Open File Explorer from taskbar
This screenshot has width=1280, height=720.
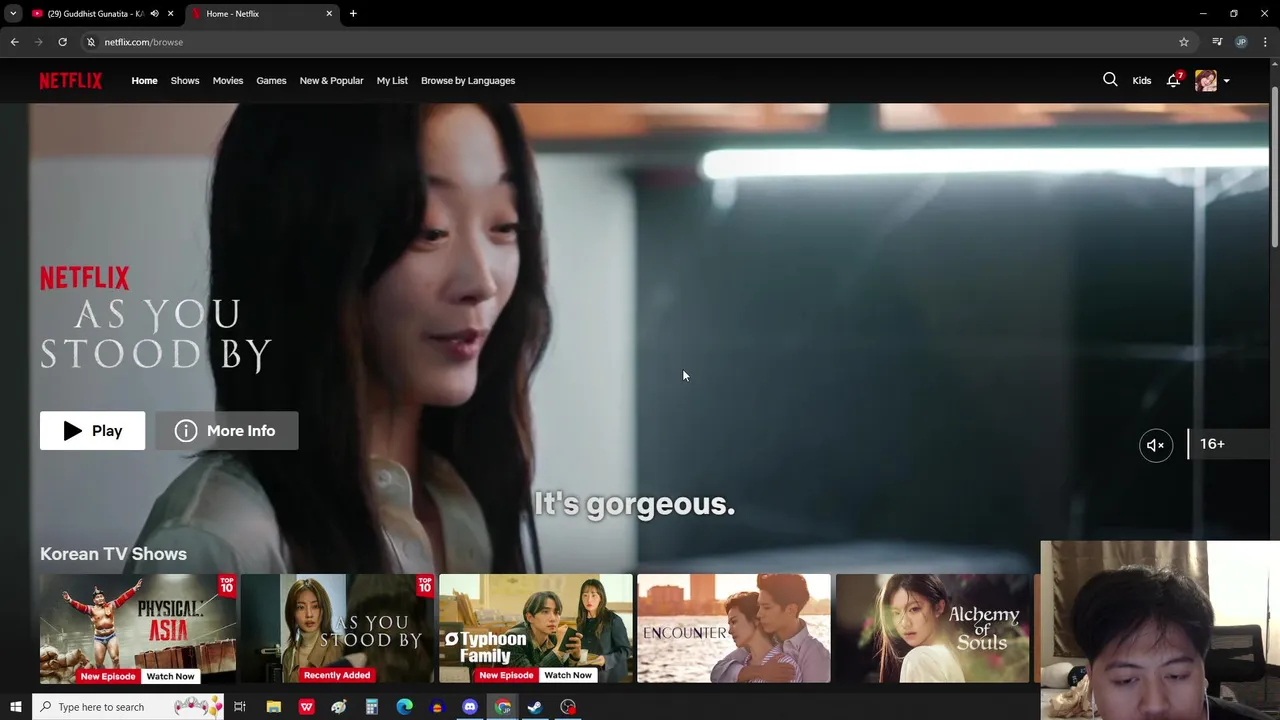pyautogui.click(x=273, y=707)
